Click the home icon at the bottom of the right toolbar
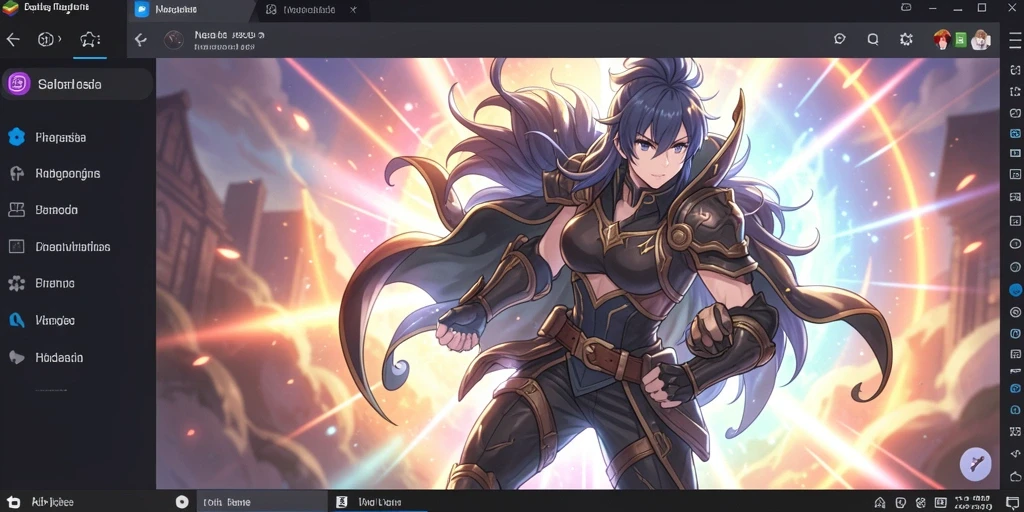Screen dimensions: 1024x512 pos(1015,476)
